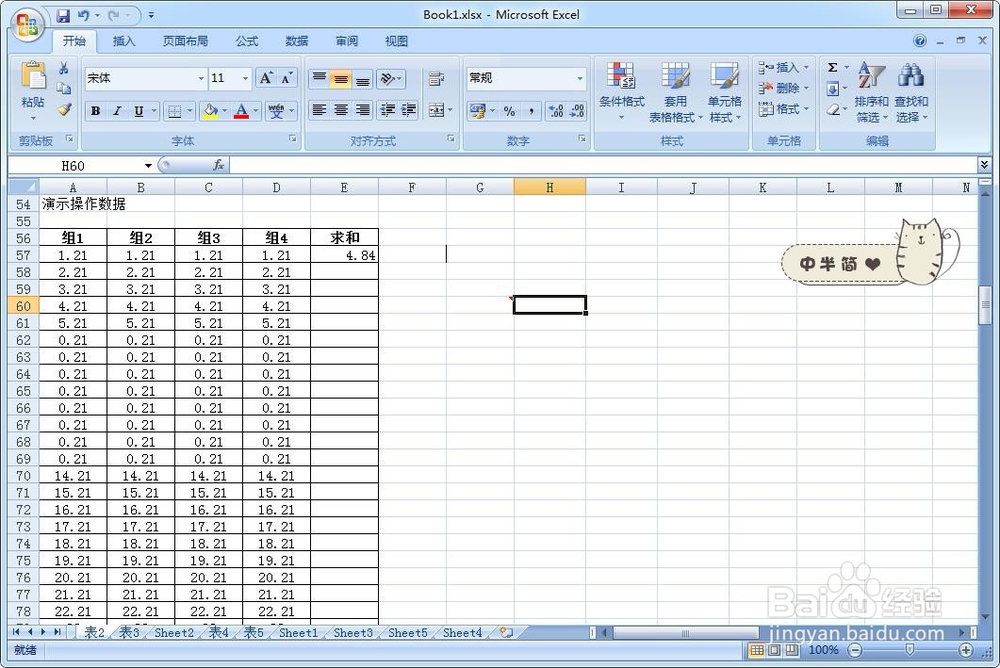The height and width of the screenshot is (668, 1000).
Task: Switch to the 视图 ribbon tab
Action: (396, 41)
